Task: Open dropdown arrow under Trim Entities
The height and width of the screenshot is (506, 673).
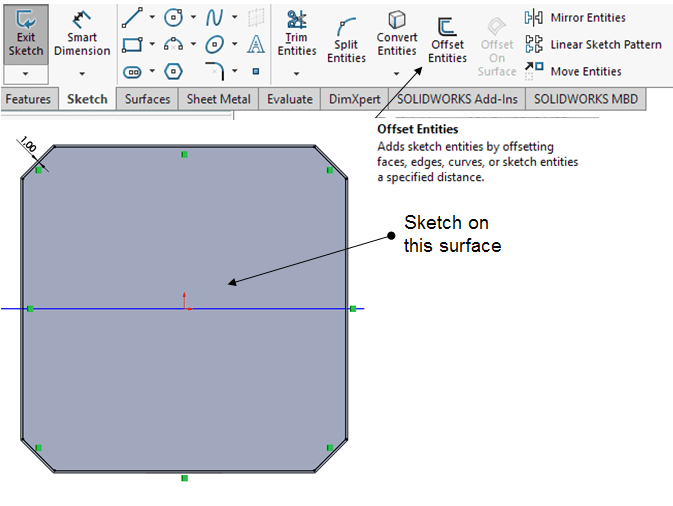Action: click(296, 73)
